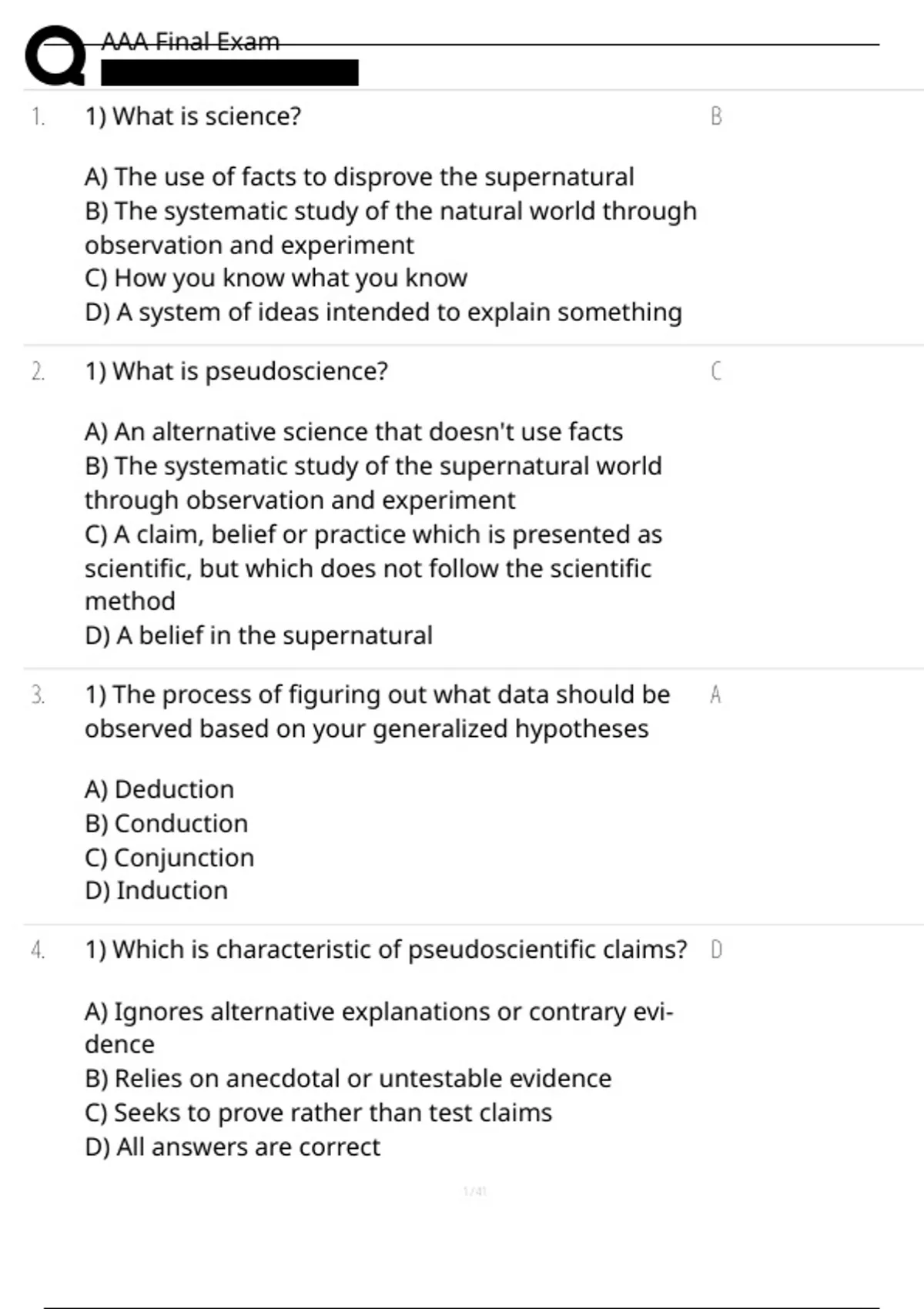Image resolution: width=924 pixels, height=1309 pixels.
Task: Click the black redacted bar under title
Action: pyautogui.click(x=229, y=72)
